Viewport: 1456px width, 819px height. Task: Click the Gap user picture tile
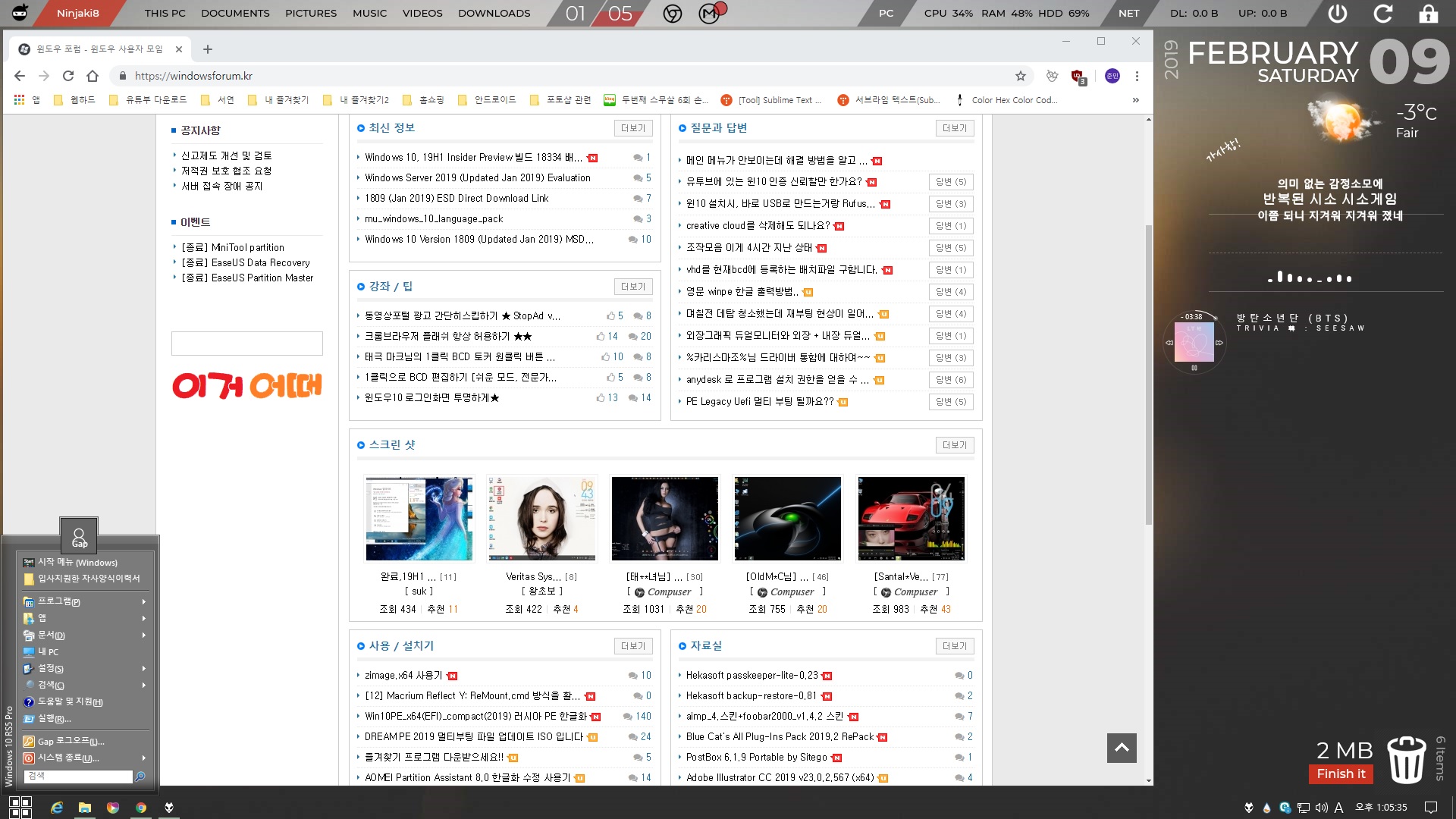click(79, 535)
